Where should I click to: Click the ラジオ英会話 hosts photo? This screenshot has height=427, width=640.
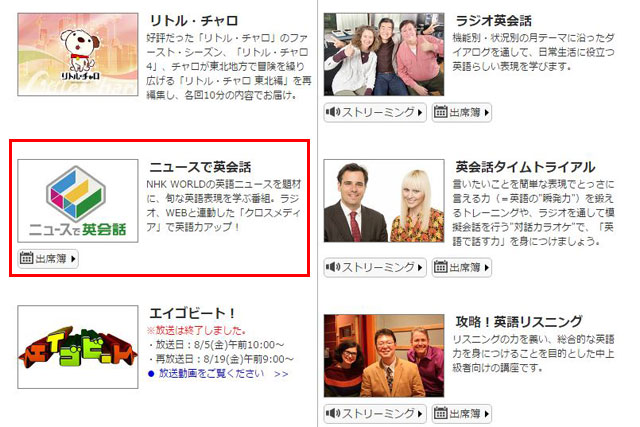pos(383,54)
